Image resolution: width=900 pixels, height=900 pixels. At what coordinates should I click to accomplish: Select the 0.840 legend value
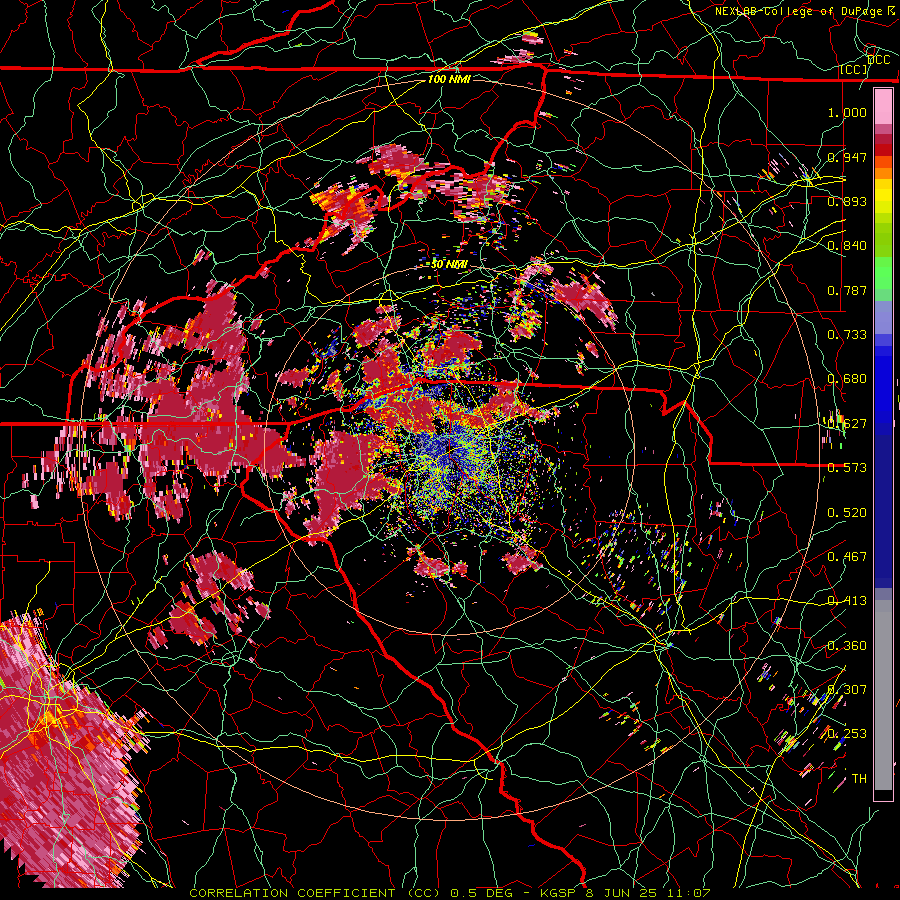pyautogui.click(x=847, y=246)
